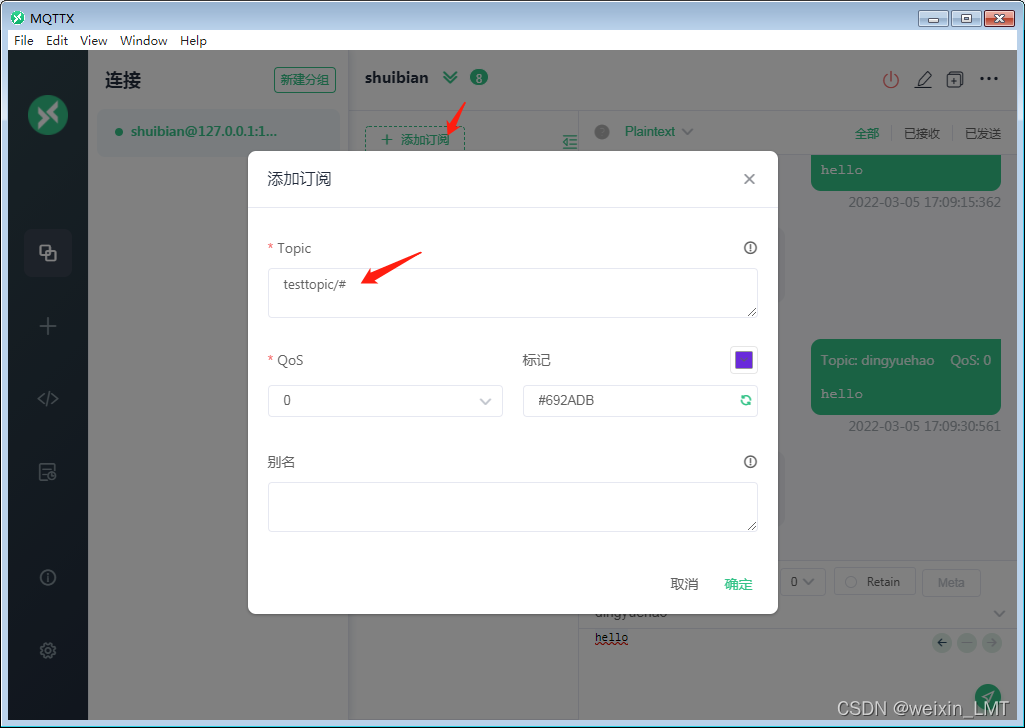Switch to the 已发送 messages tab
The height and width of the screenshot is (728, 1025).
pos(983,133)
